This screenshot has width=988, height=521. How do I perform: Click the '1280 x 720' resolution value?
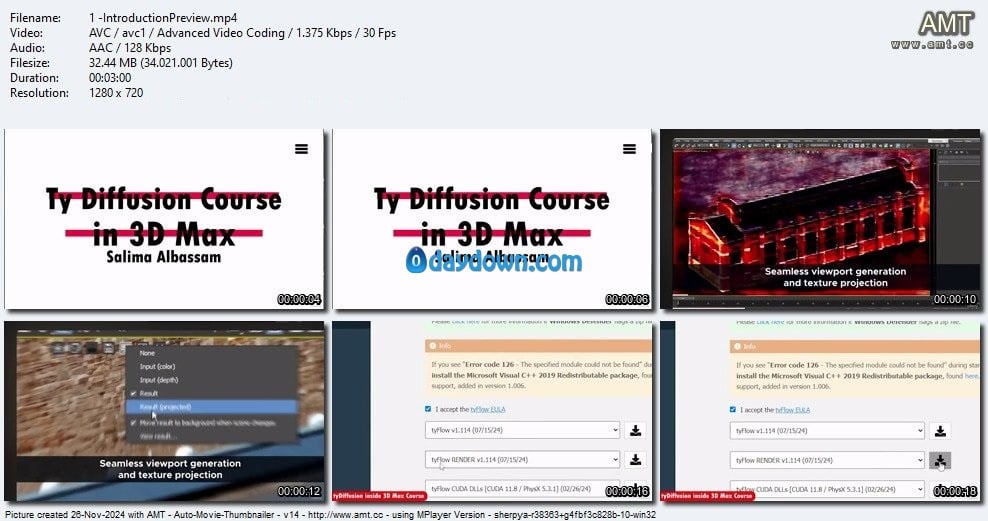point(116,93)
